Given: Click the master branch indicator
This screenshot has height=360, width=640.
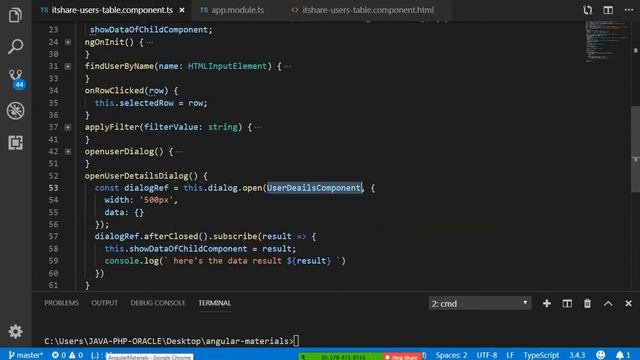Looking at the screenshot, I should 25,355.
